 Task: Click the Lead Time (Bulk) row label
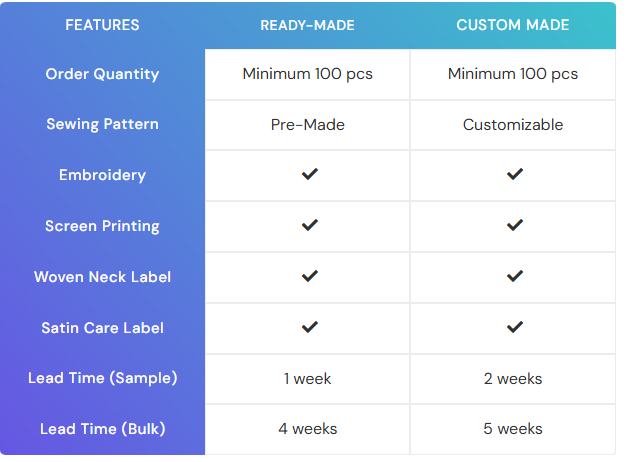[102, 429]
